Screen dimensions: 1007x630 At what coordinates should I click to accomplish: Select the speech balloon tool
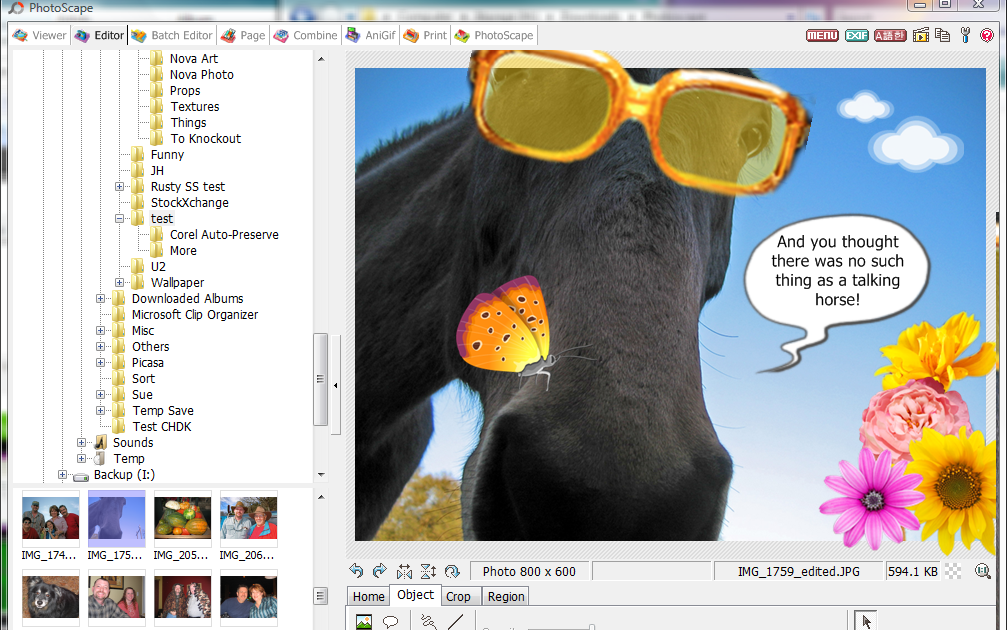(x=389, y=620)
